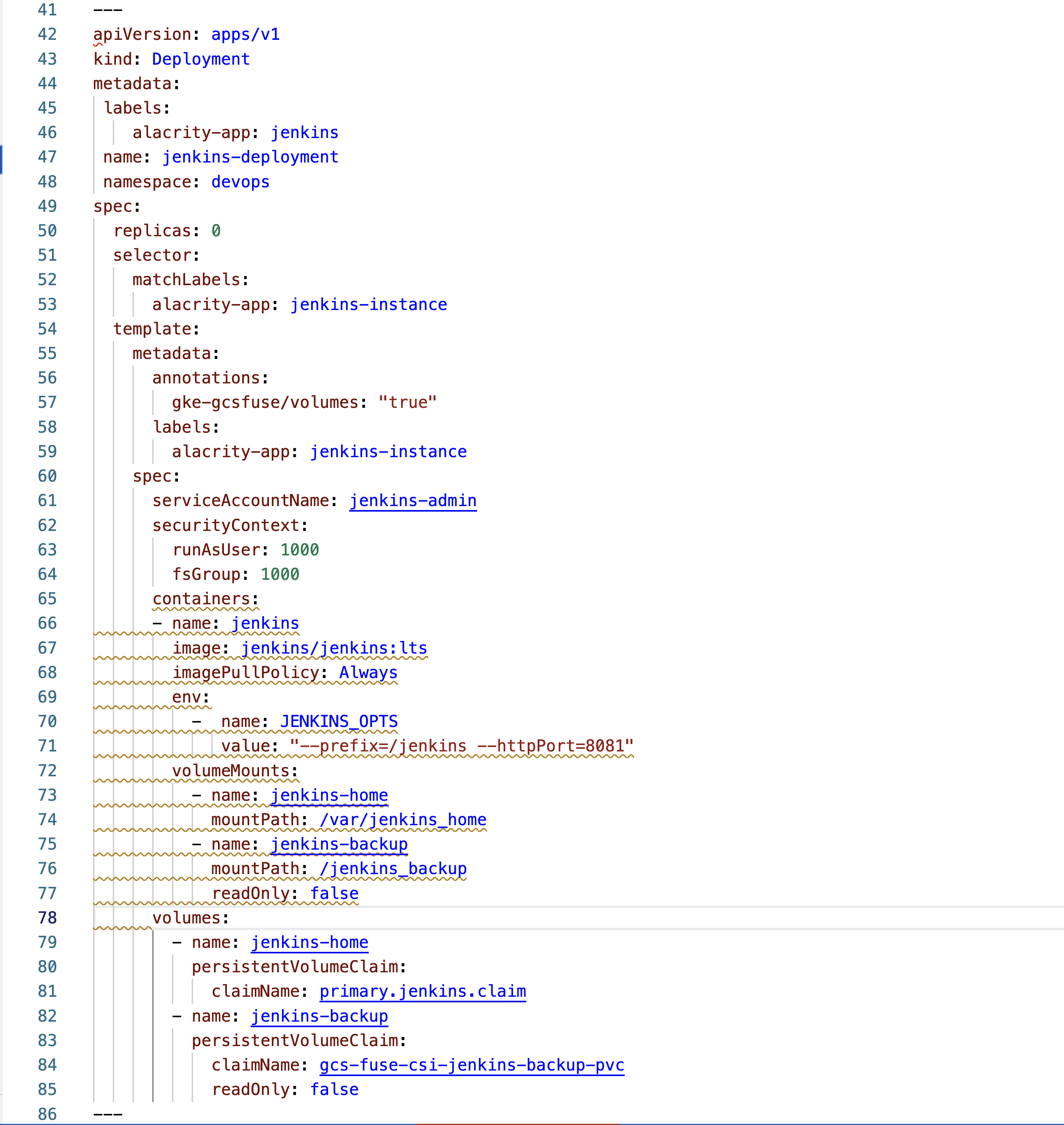Follow the jenkins-home volume link on line 79
This screenshot has width=1064, height=1125.
click(x=308, y=942)
